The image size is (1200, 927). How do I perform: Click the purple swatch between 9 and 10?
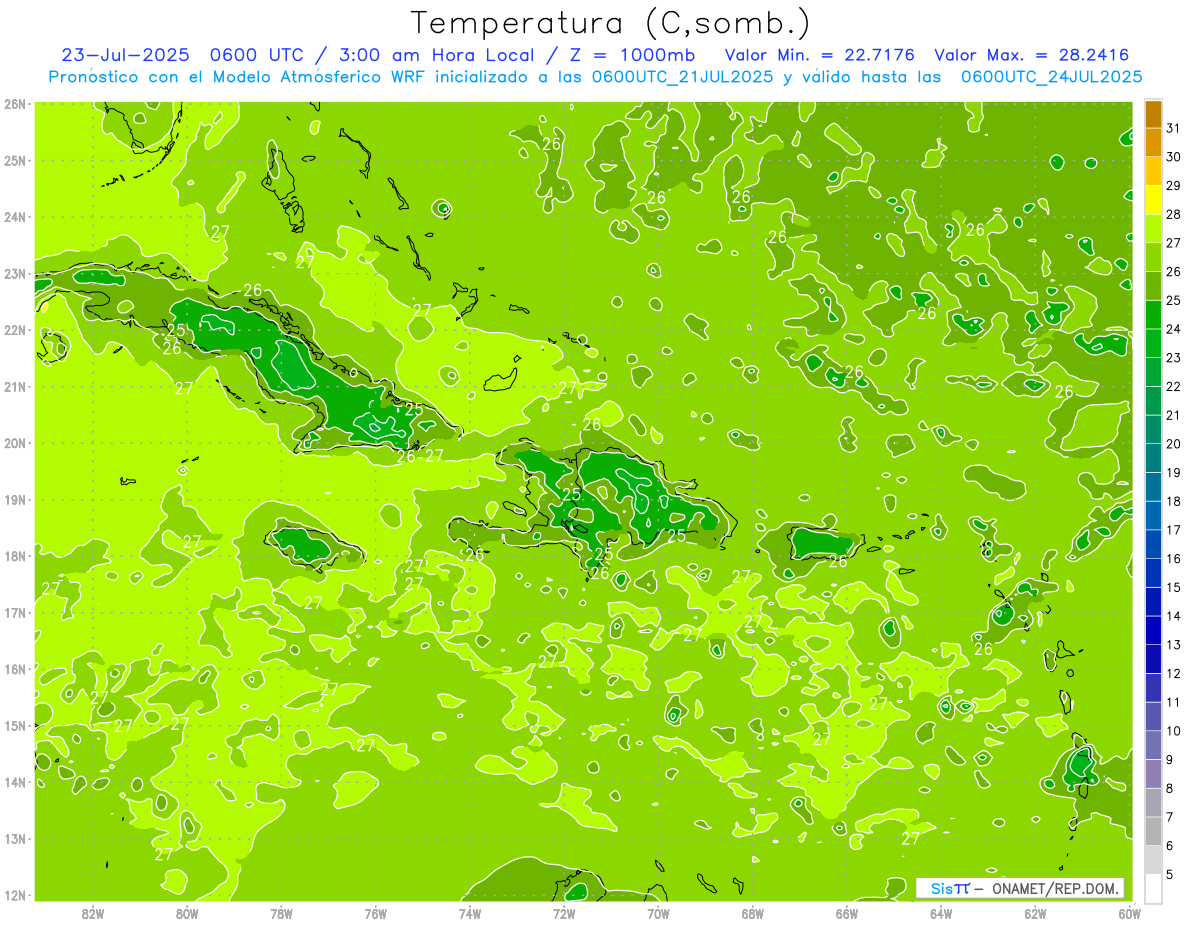(1153, 746)
